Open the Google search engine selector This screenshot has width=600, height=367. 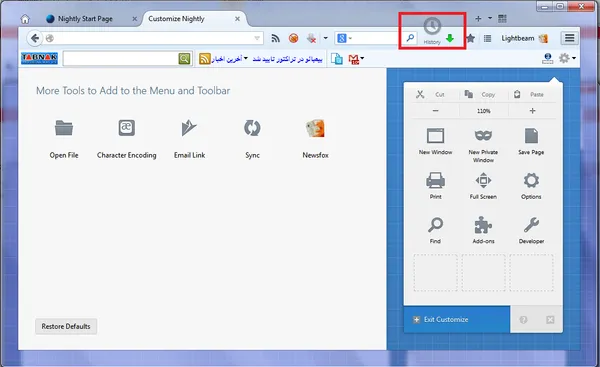click(x=344, y=38)
